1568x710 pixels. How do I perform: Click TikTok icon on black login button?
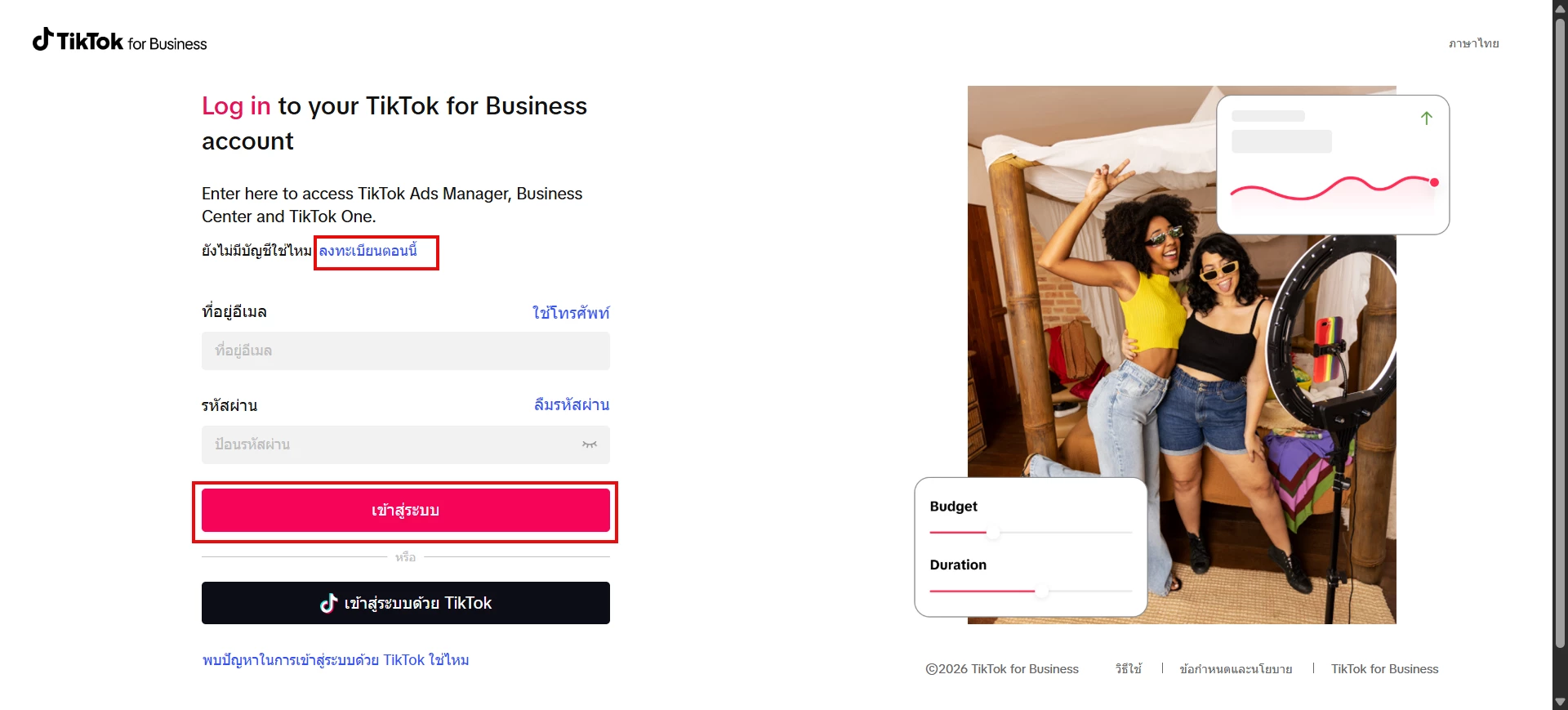pyautogui.click(x=328, y=603)
